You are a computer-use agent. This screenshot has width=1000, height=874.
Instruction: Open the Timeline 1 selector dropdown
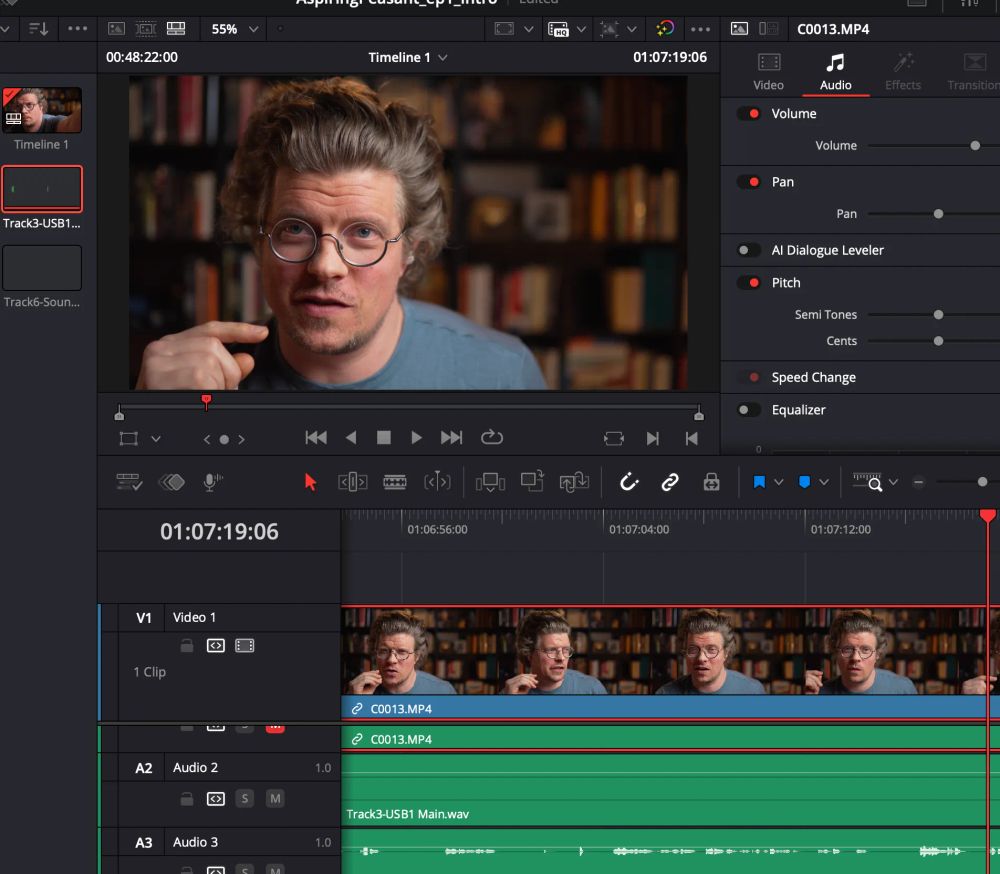[408, 57]
